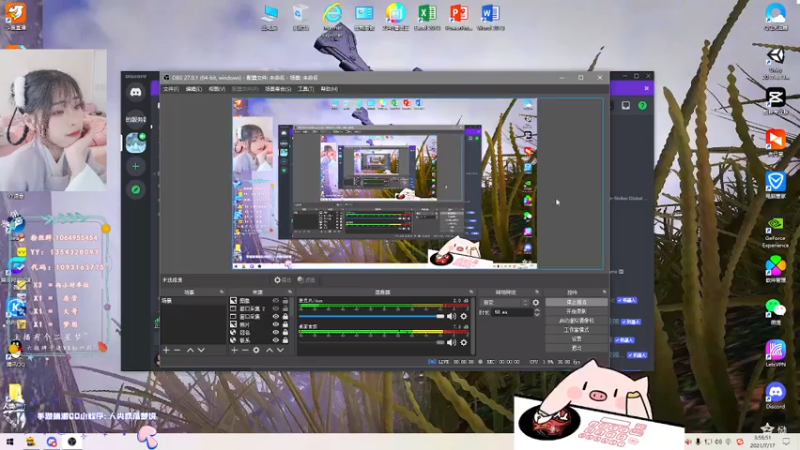Image resolution: width=800 pixels, height=450 pixels.
Task: Open the 工具(T) menu in OBS
Action: pos(306,89)
